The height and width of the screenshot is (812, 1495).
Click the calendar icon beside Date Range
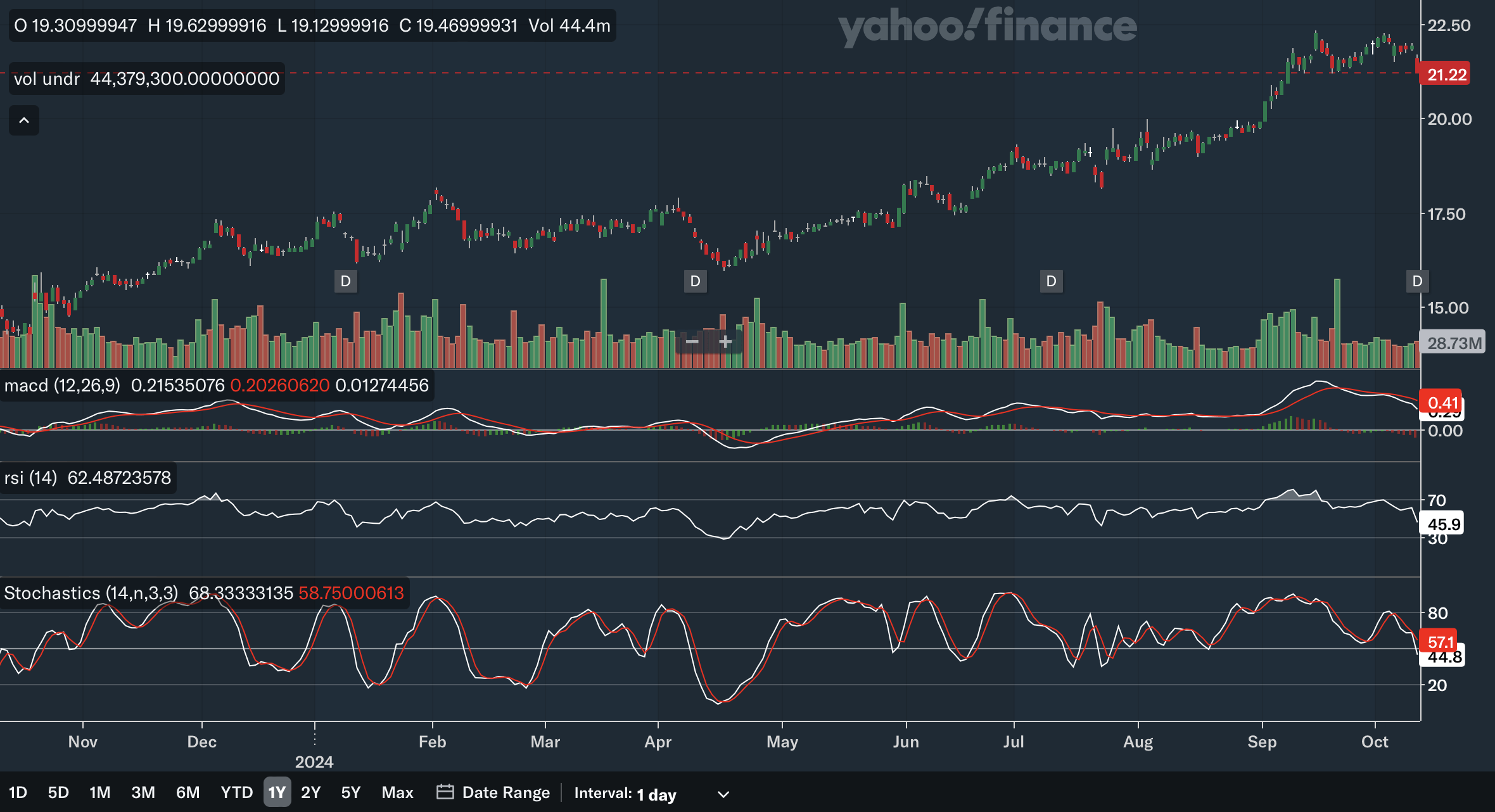tap(445, 792)
